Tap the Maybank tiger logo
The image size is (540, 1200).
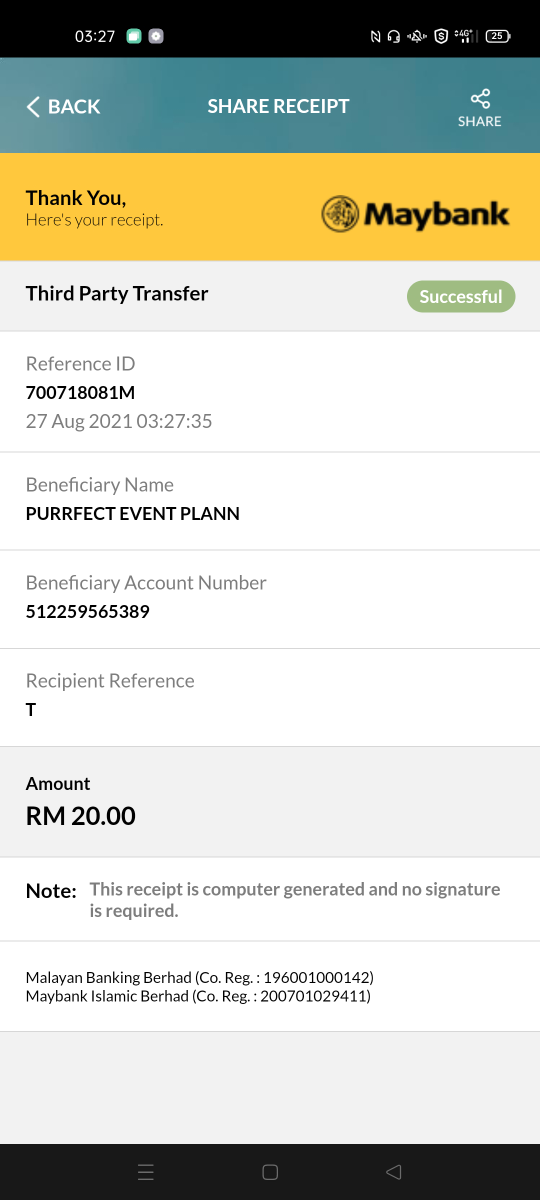tap(340, 213)
